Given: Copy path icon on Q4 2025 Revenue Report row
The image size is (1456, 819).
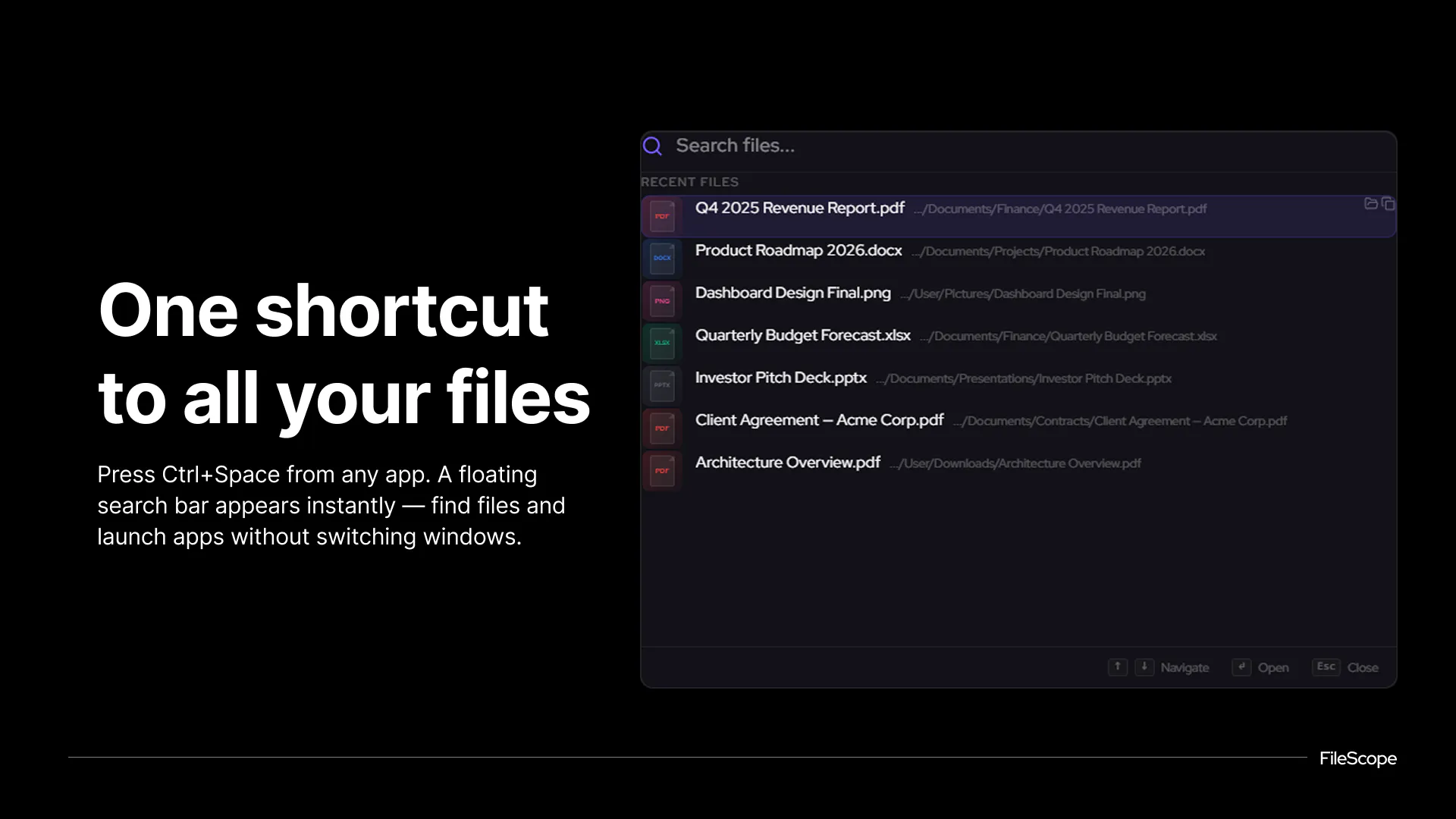Looking at the screenshot, I should point(1389,203).
